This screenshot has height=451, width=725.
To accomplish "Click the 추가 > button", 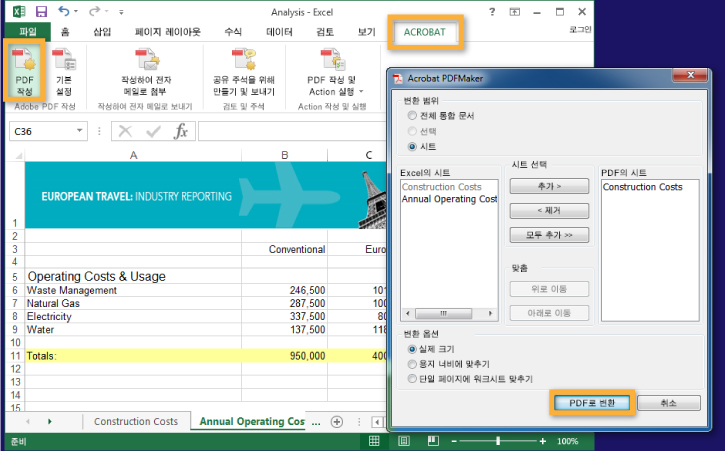I will [549, 186].
